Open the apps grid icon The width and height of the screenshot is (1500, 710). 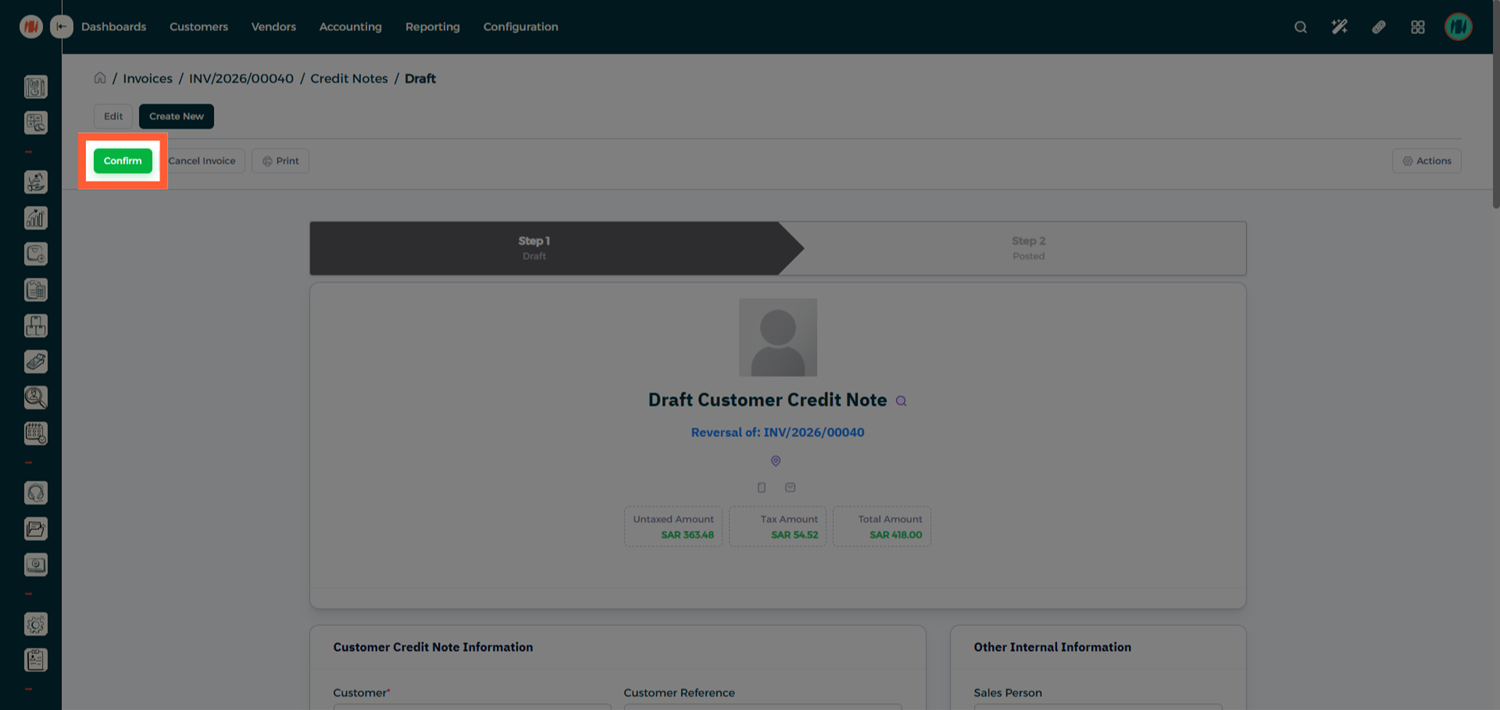pyautogui.click(x=1417, y=27)
